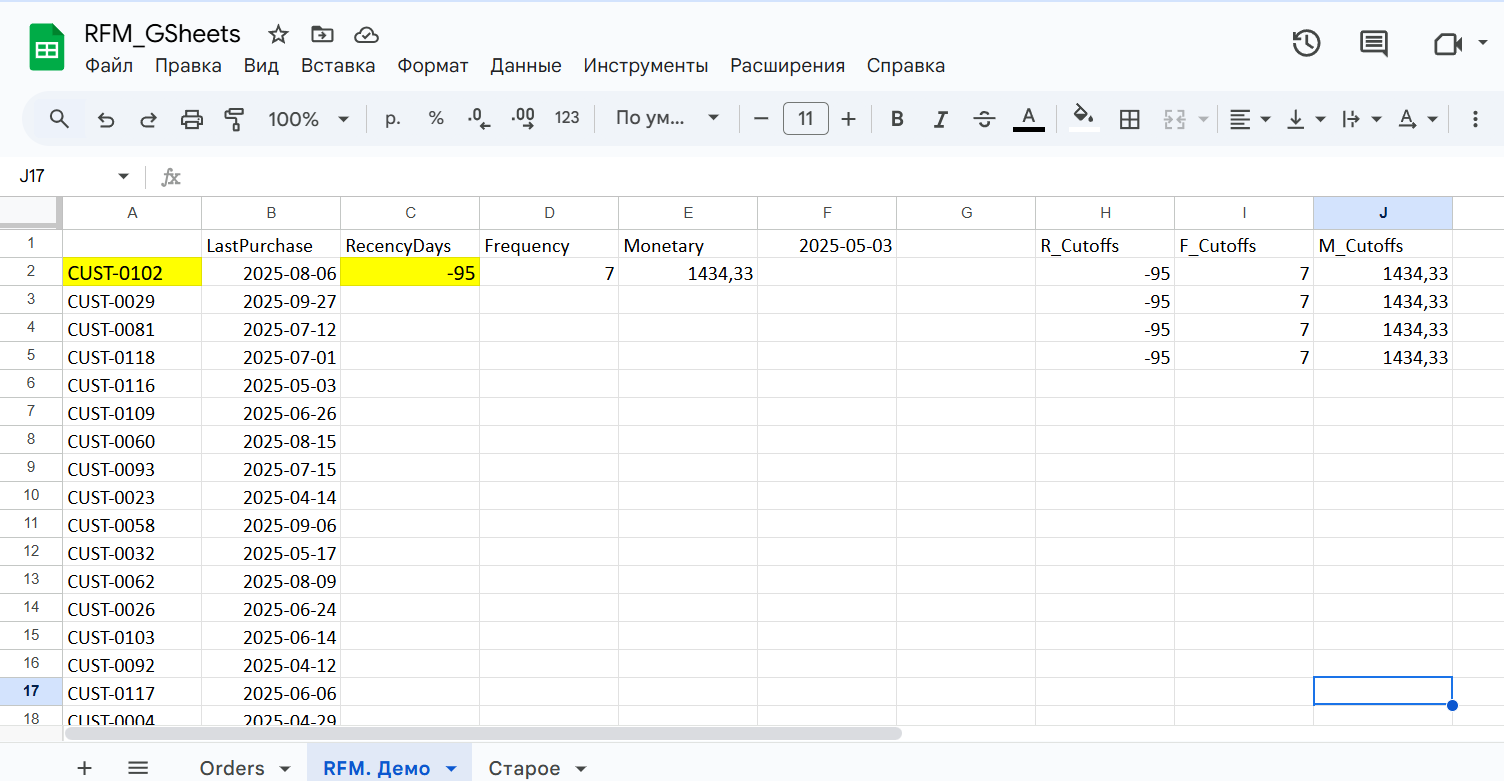Click the undo arrow icon
Image resolution: width=1504 pixels, height=781 pixels.
[106, 119]
